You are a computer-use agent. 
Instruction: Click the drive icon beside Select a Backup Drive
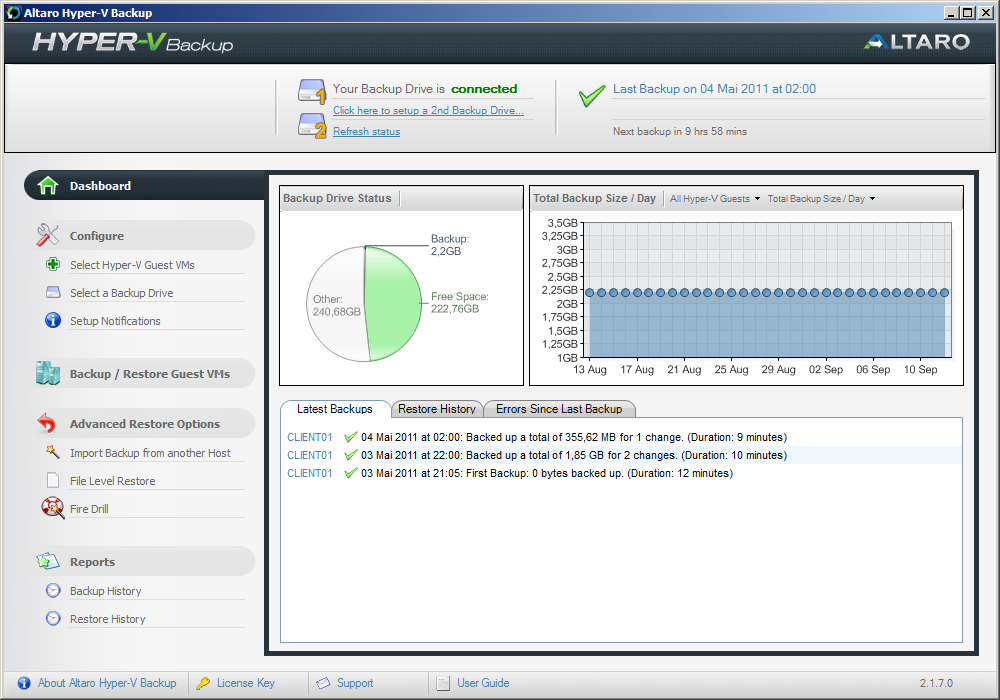tap(53, 292)
